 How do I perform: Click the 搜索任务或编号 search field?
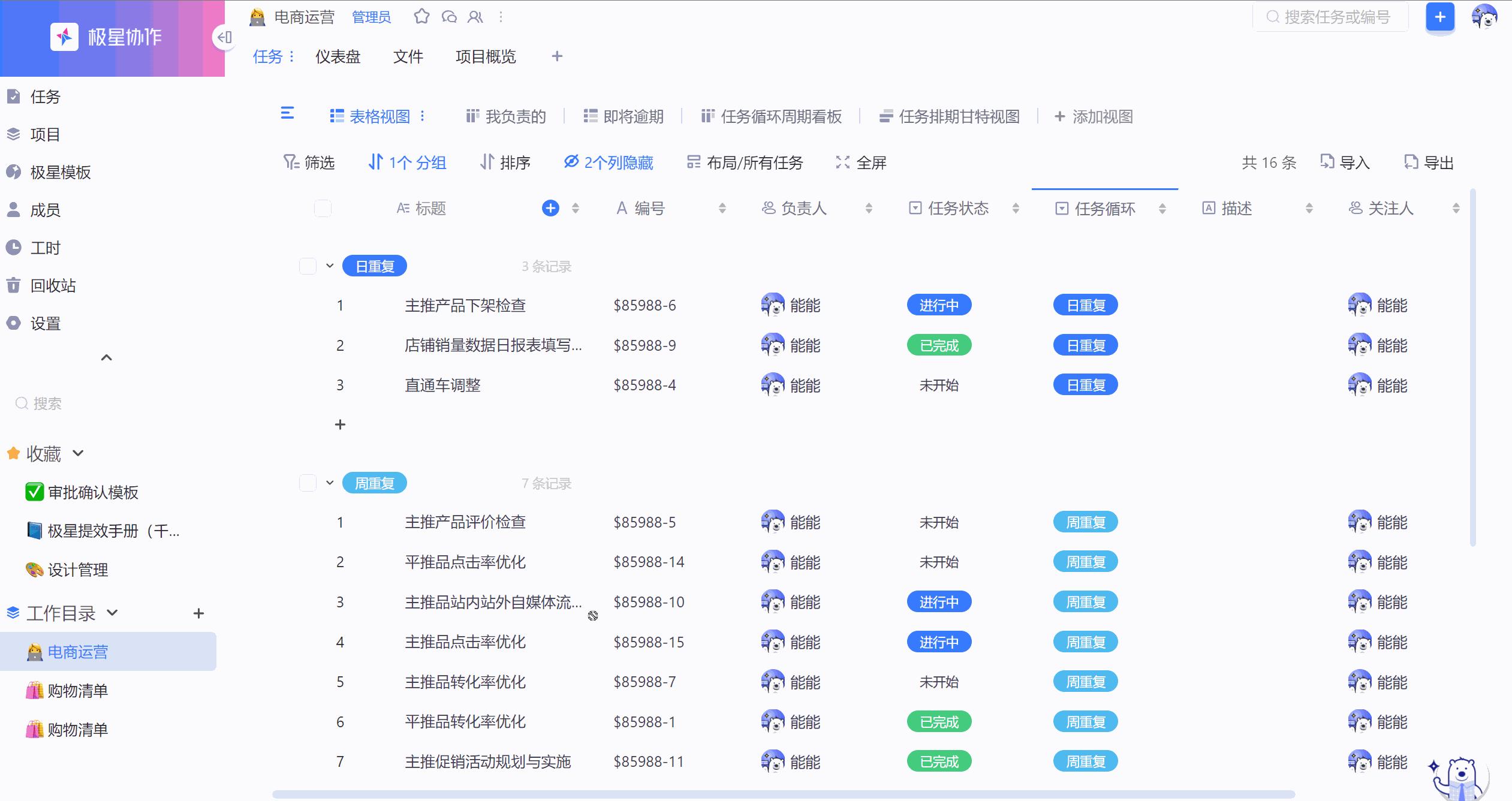(x=1331, y=16)
